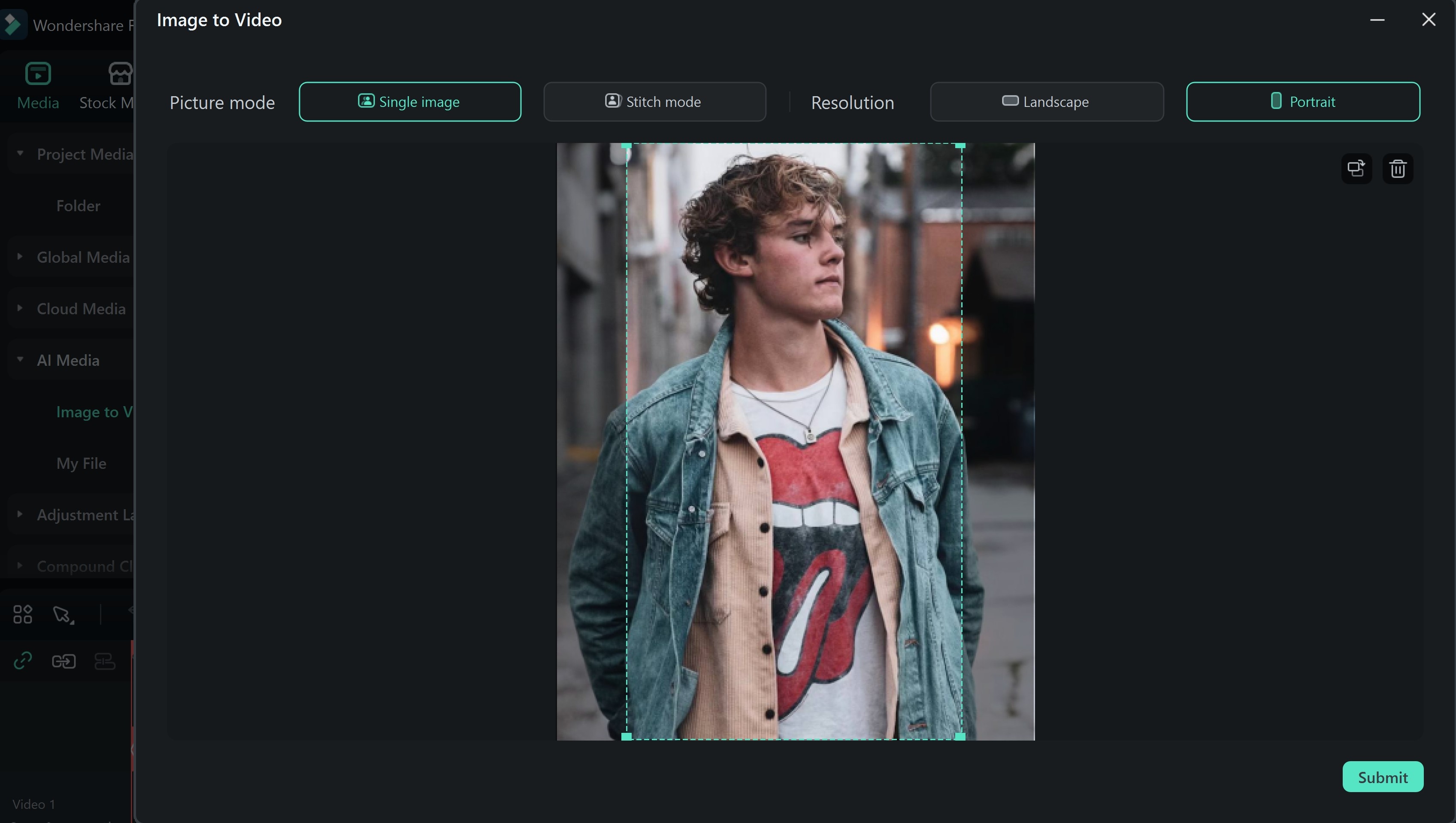
Task: Click the bottom-left crop handle
Action: click(626, 736)
